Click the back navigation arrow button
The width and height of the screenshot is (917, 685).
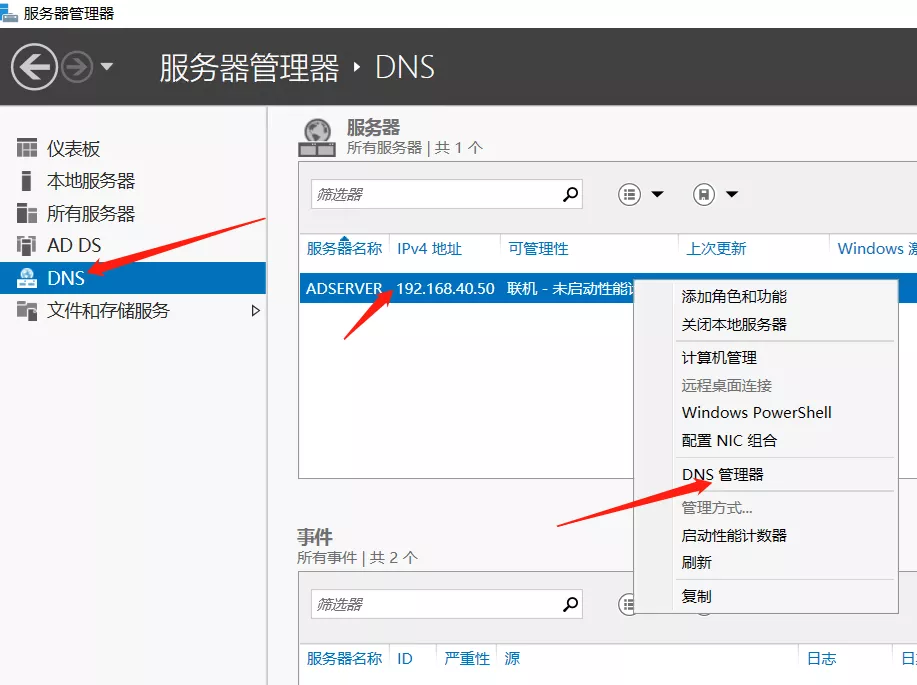(35, 67)
